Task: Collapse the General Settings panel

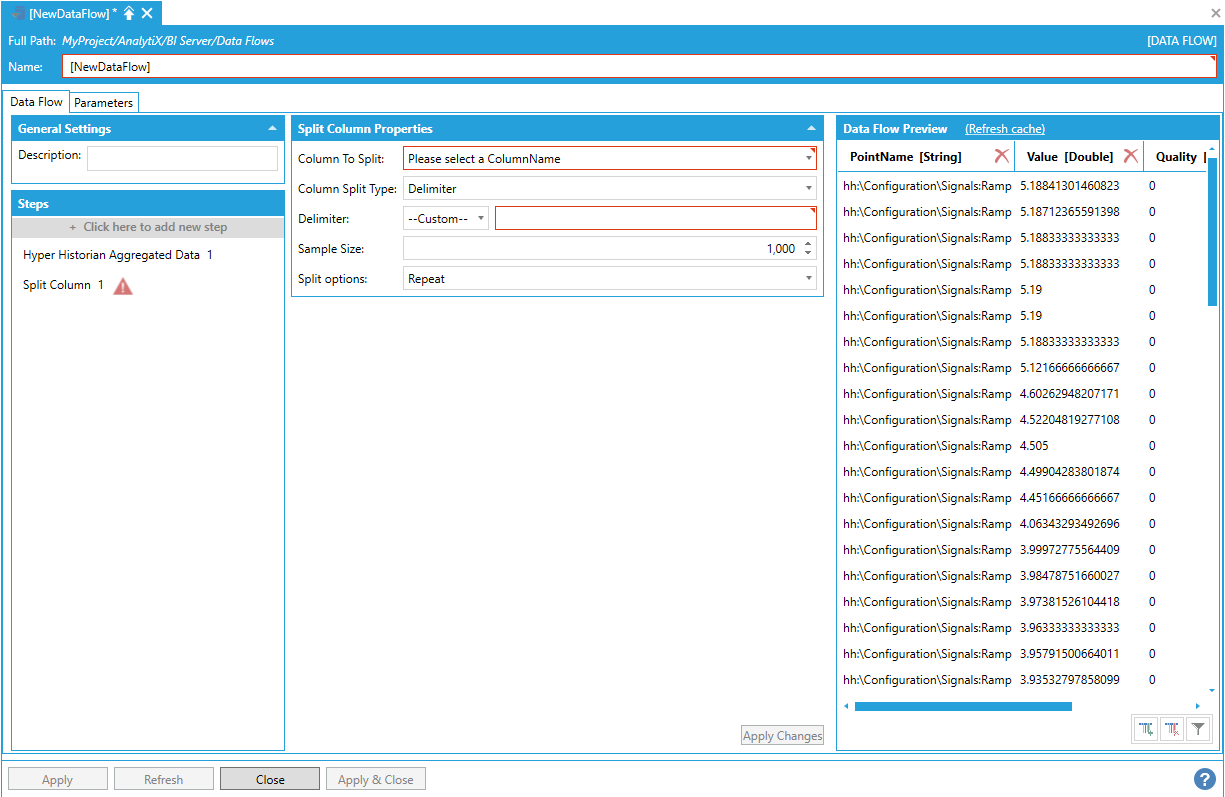Action: 272,129
